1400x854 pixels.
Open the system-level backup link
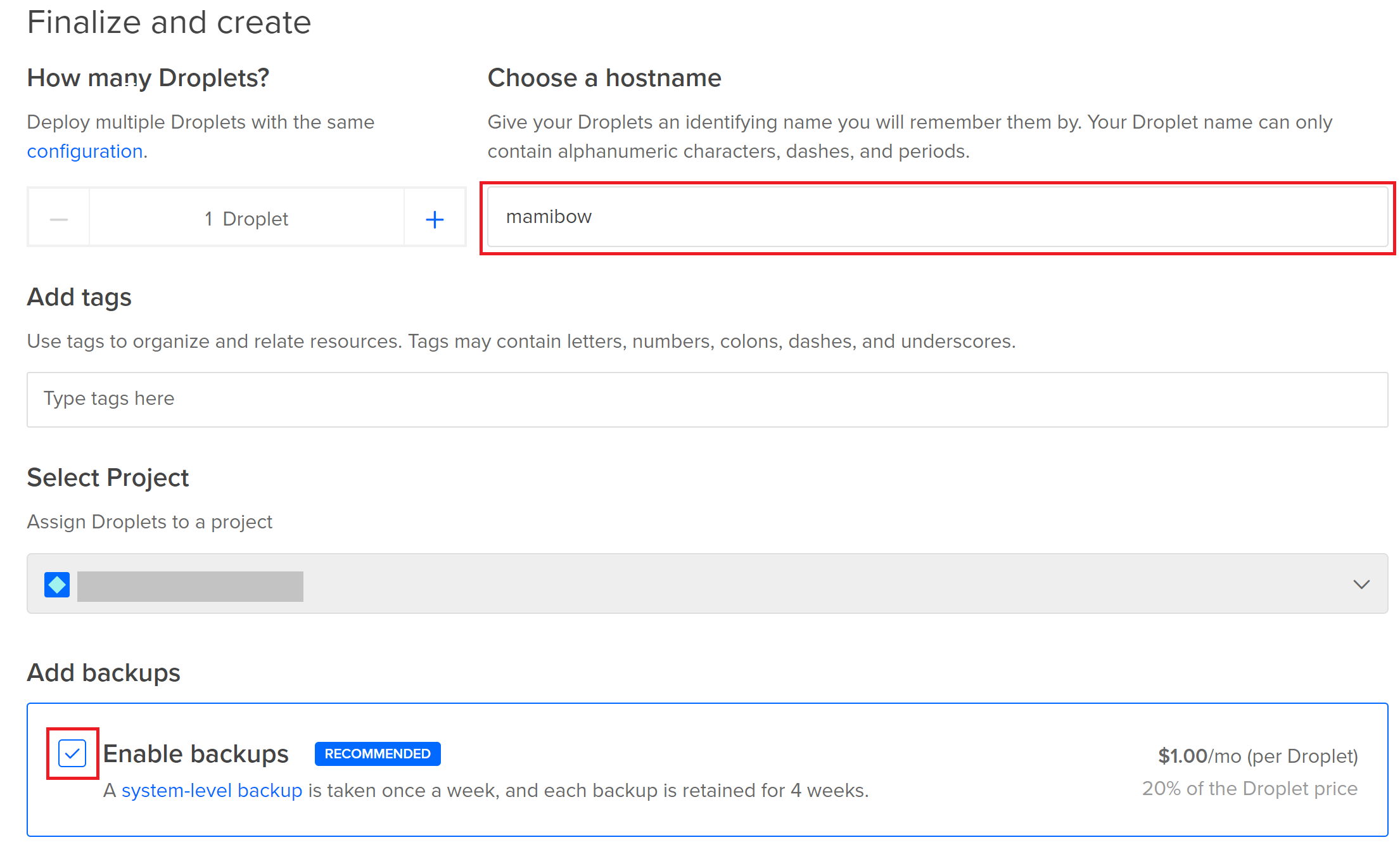tap(212, 790)
